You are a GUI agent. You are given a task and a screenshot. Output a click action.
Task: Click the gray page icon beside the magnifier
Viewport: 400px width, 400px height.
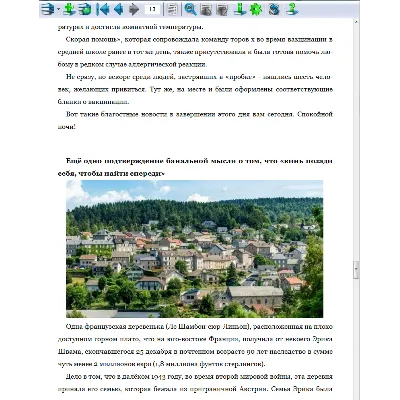tap(206, 9)
